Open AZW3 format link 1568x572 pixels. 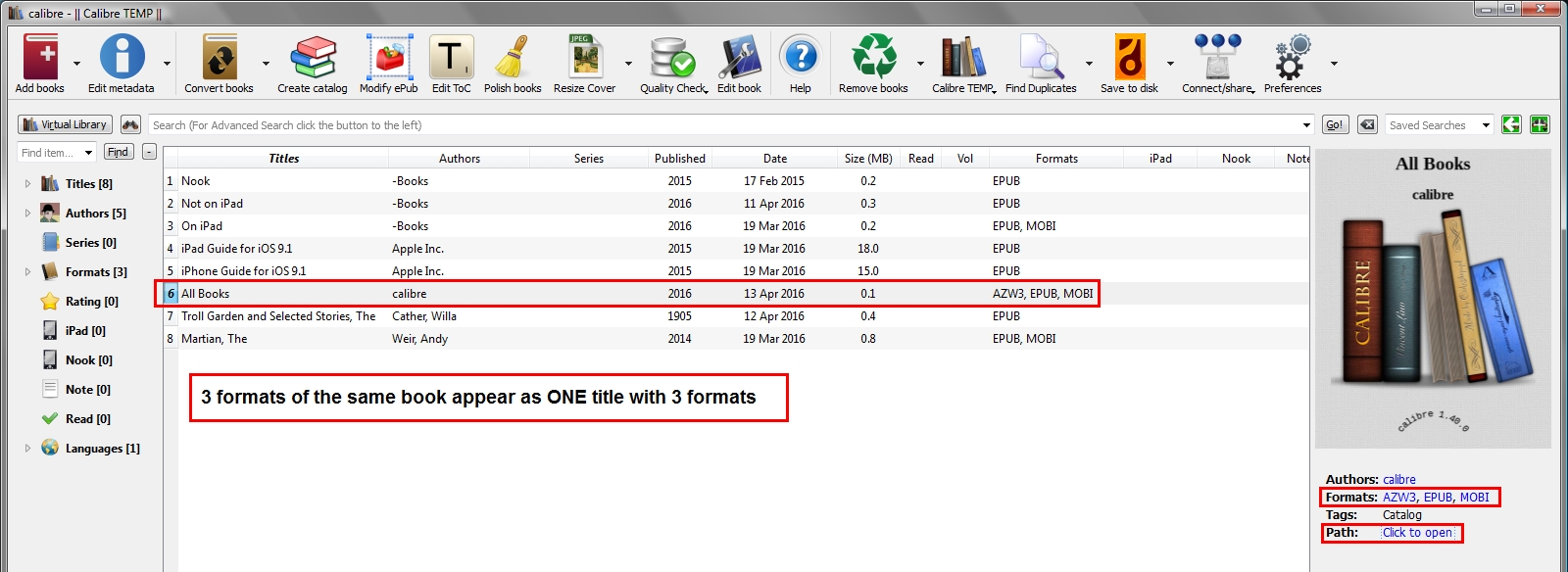tap(1399, 497)
